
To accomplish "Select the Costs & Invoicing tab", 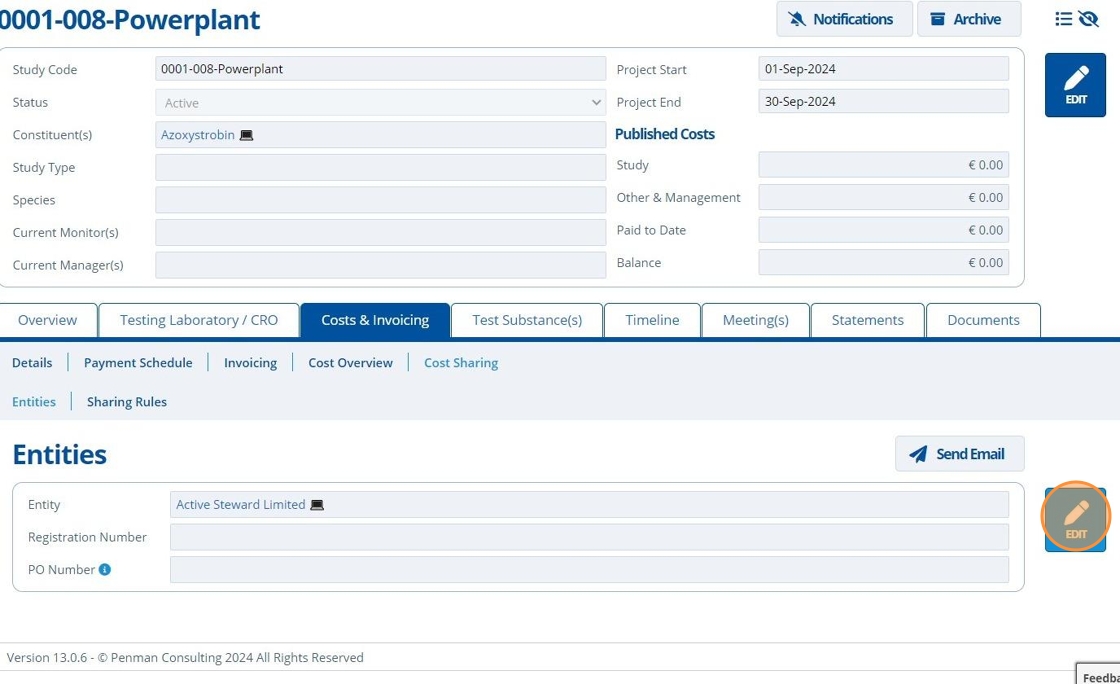I will 375,321.
